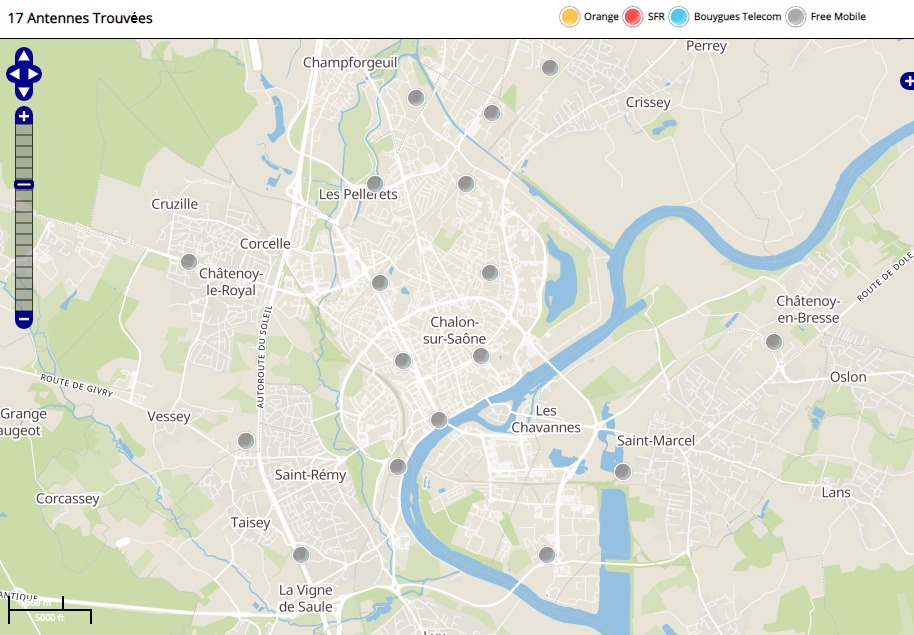Image resolution: width=914 pixels, height=635 pixels.
Task: Click the antenna marker near Saint-Marcel
Action: coord(622,471)
